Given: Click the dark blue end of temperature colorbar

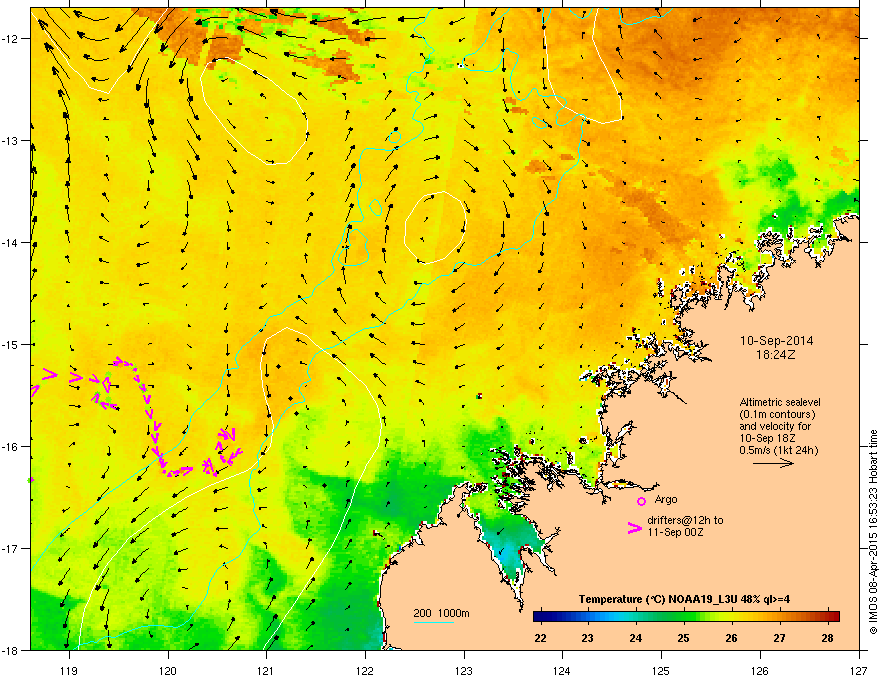Looking at the screenshot, I should [x=540, y=616].
